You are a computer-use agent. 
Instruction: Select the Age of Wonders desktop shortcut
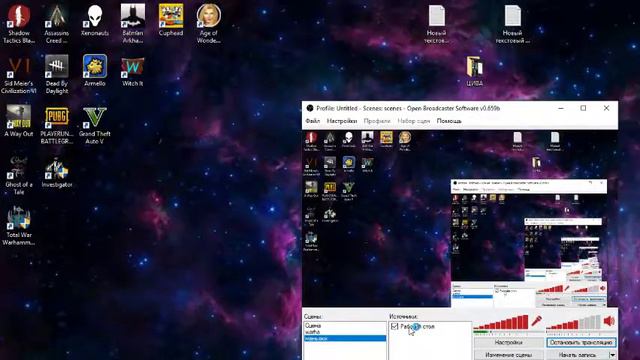[x=209, y=24]
